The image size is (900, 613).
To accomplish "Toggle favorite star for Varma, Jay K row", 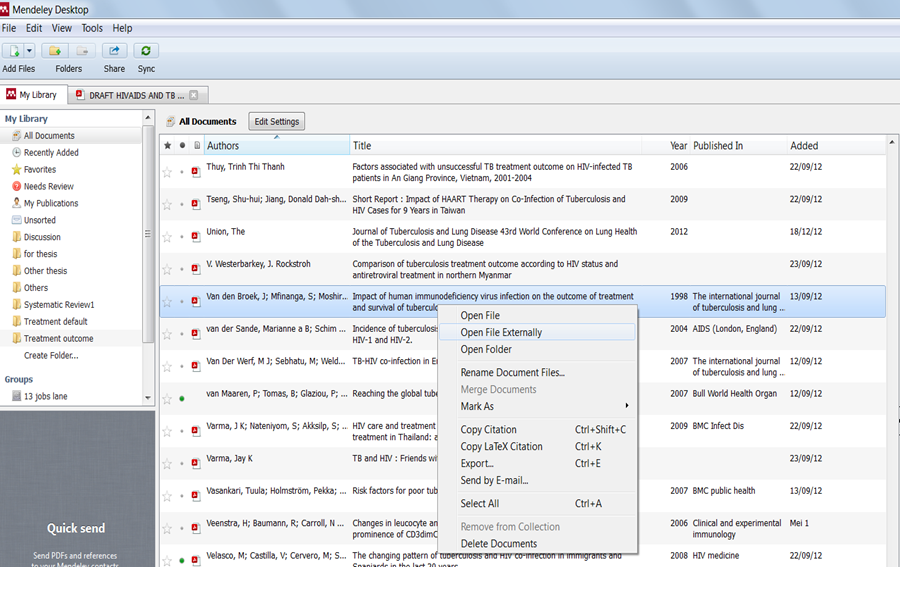I will 167,464.
